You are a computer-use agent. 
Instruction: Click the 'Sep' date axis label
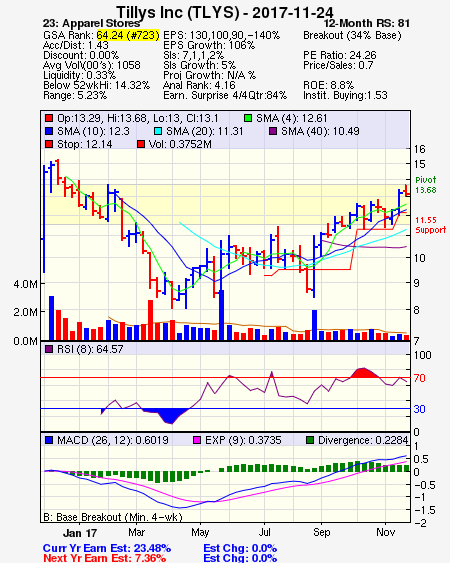[321, 532]
